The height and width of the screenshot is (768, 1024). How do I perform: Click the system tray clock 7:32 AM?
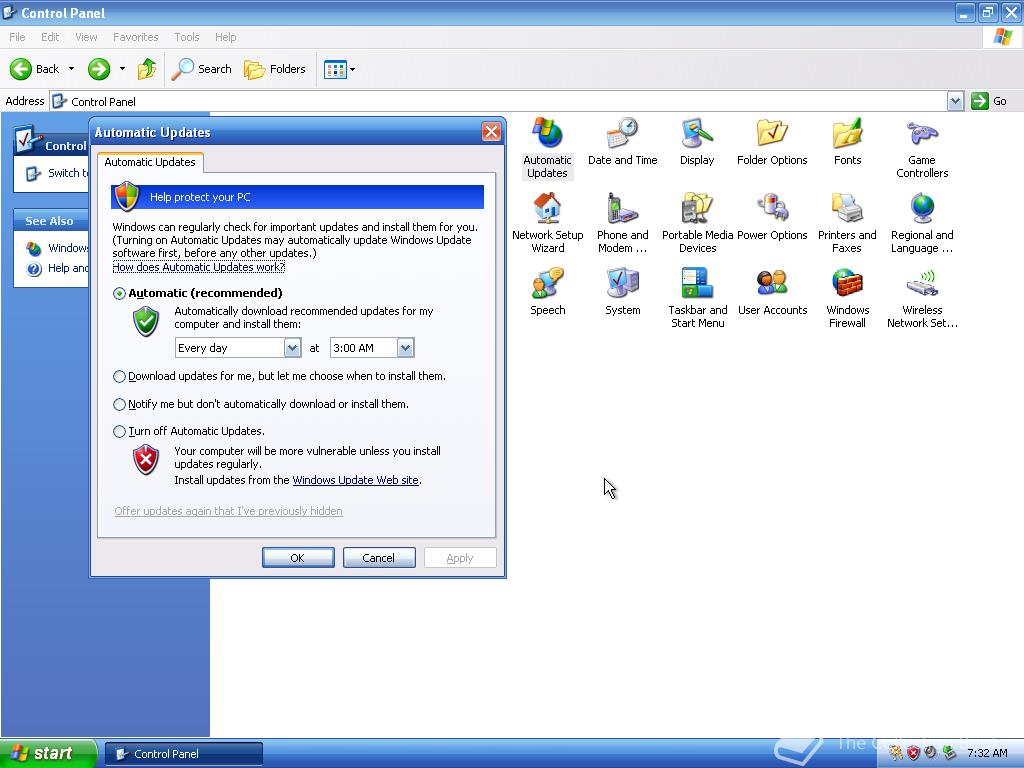pyautogui.click(x=987, y=753)
